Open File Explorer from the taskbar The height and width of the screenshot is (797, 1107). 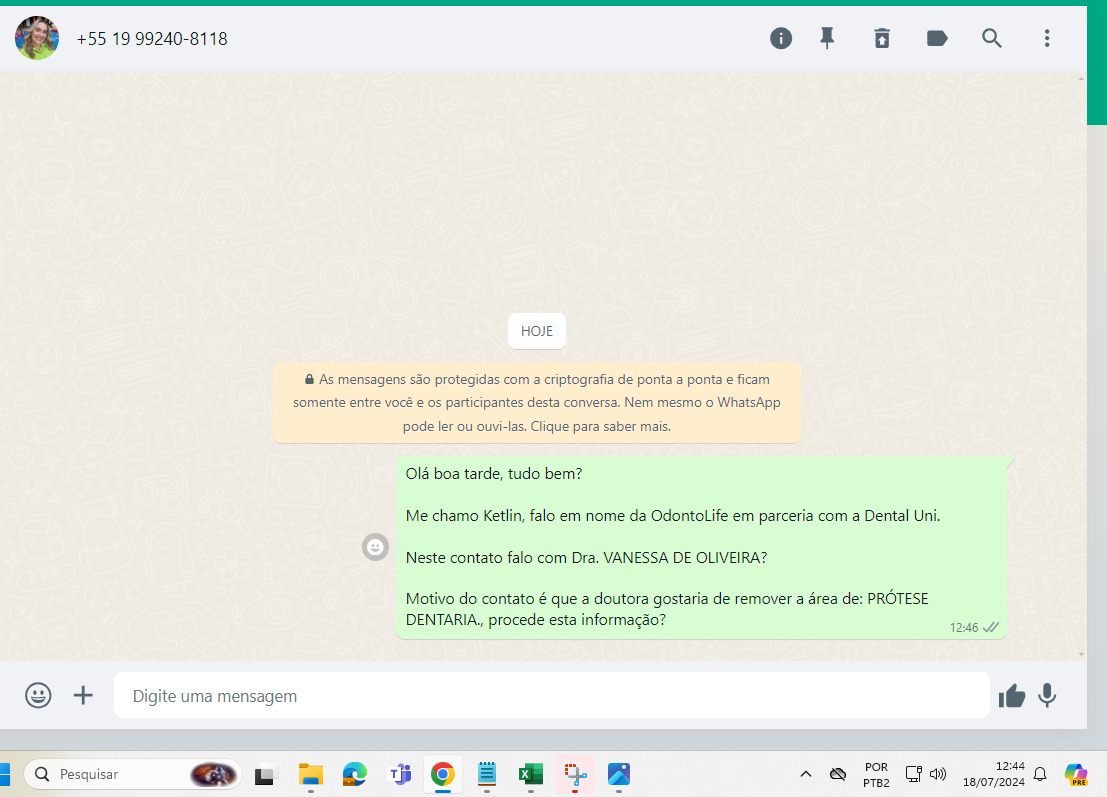pos(311,774)
